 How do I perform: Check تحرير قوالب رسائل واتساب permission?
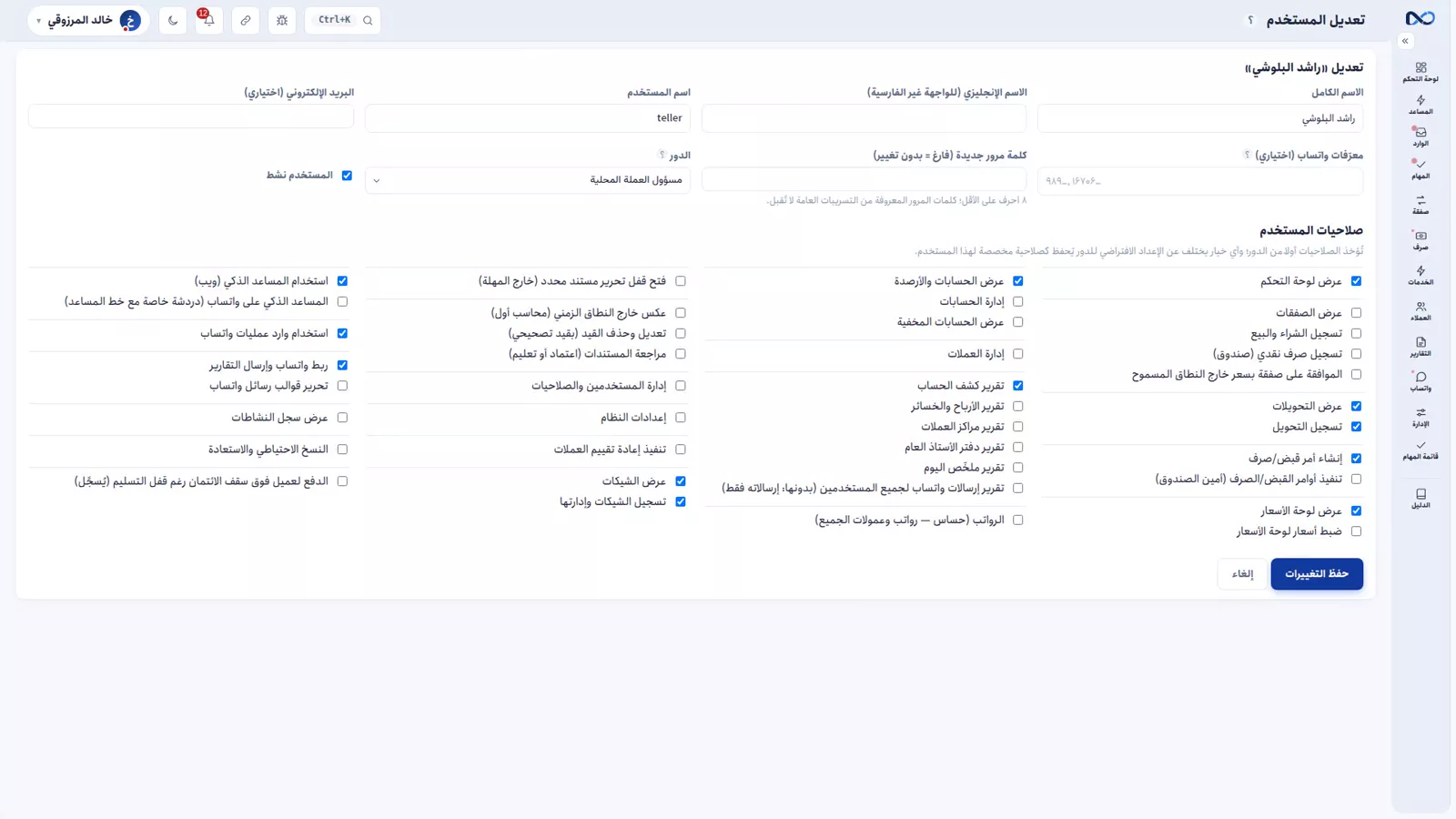click(x=342, y=386)
